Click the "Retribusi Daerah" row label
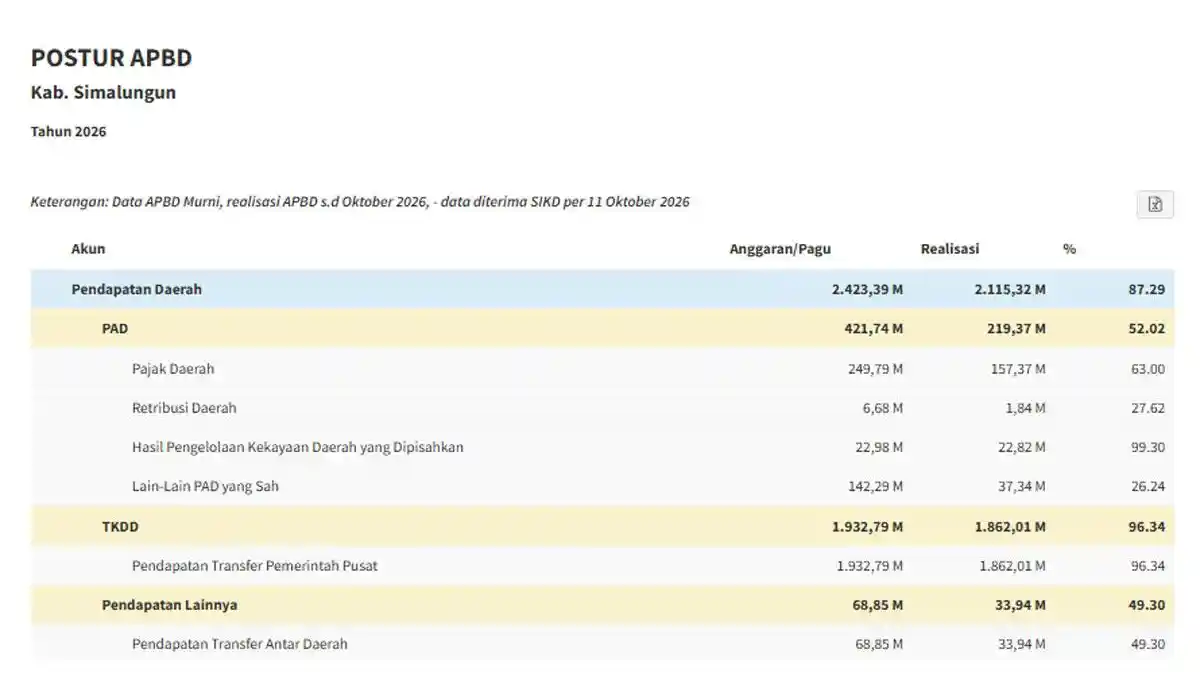 point(184,408)
